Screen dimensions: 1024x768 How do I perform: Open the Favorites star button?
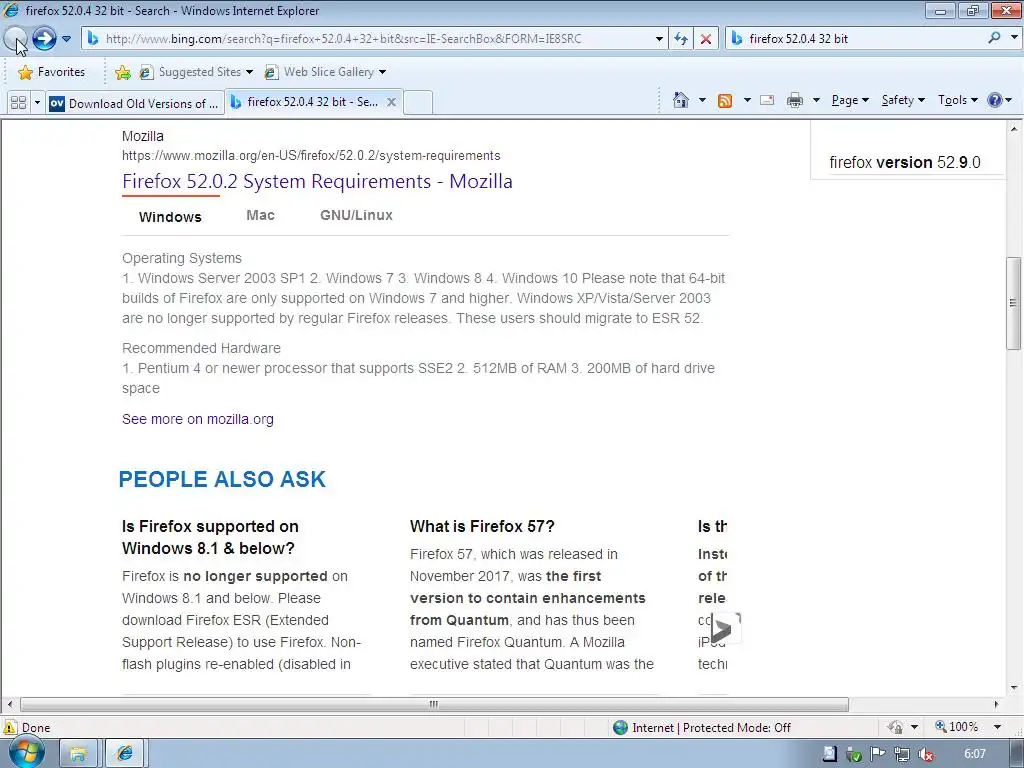52,72
